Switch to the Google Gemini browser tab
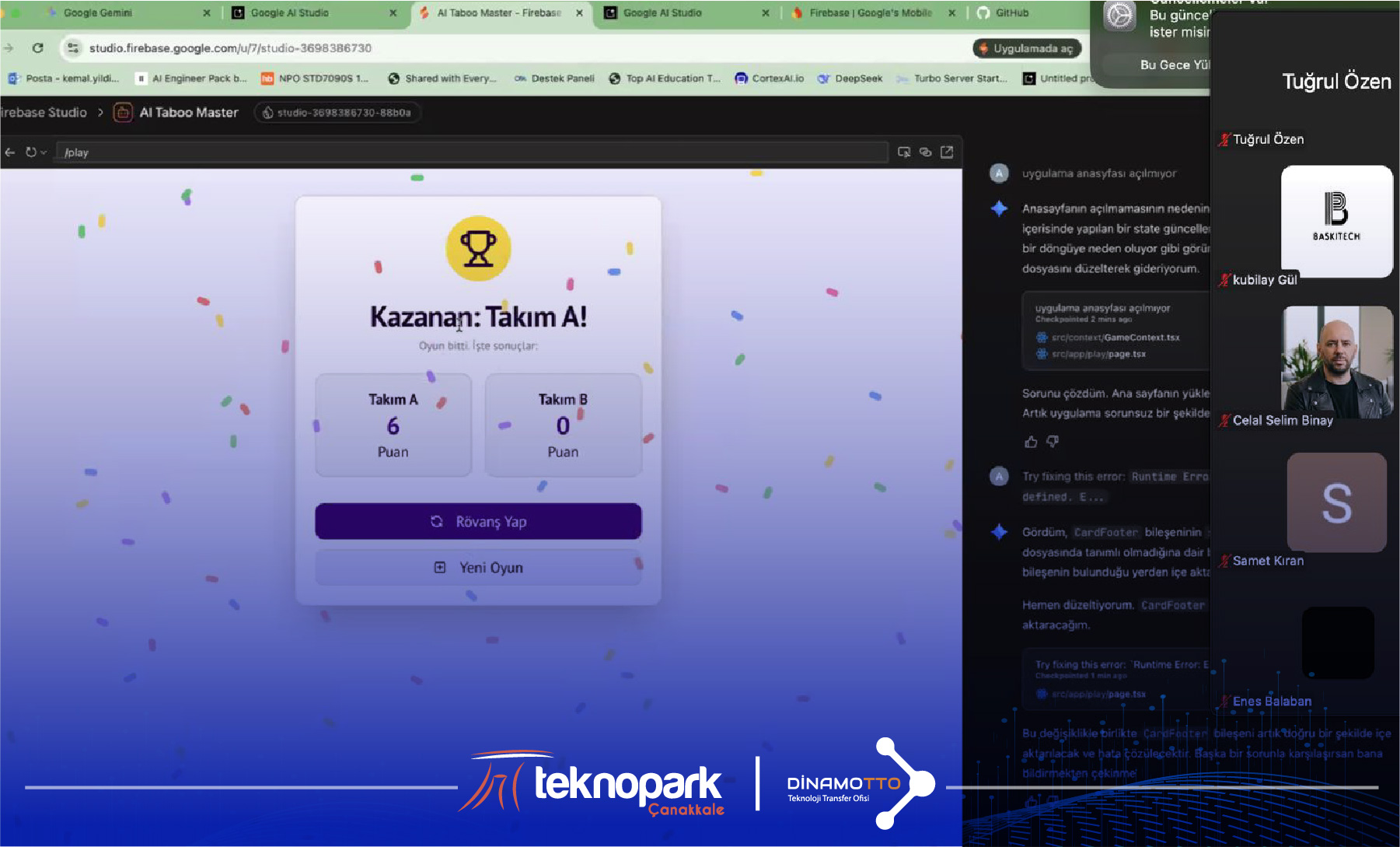 click(98, 13)
